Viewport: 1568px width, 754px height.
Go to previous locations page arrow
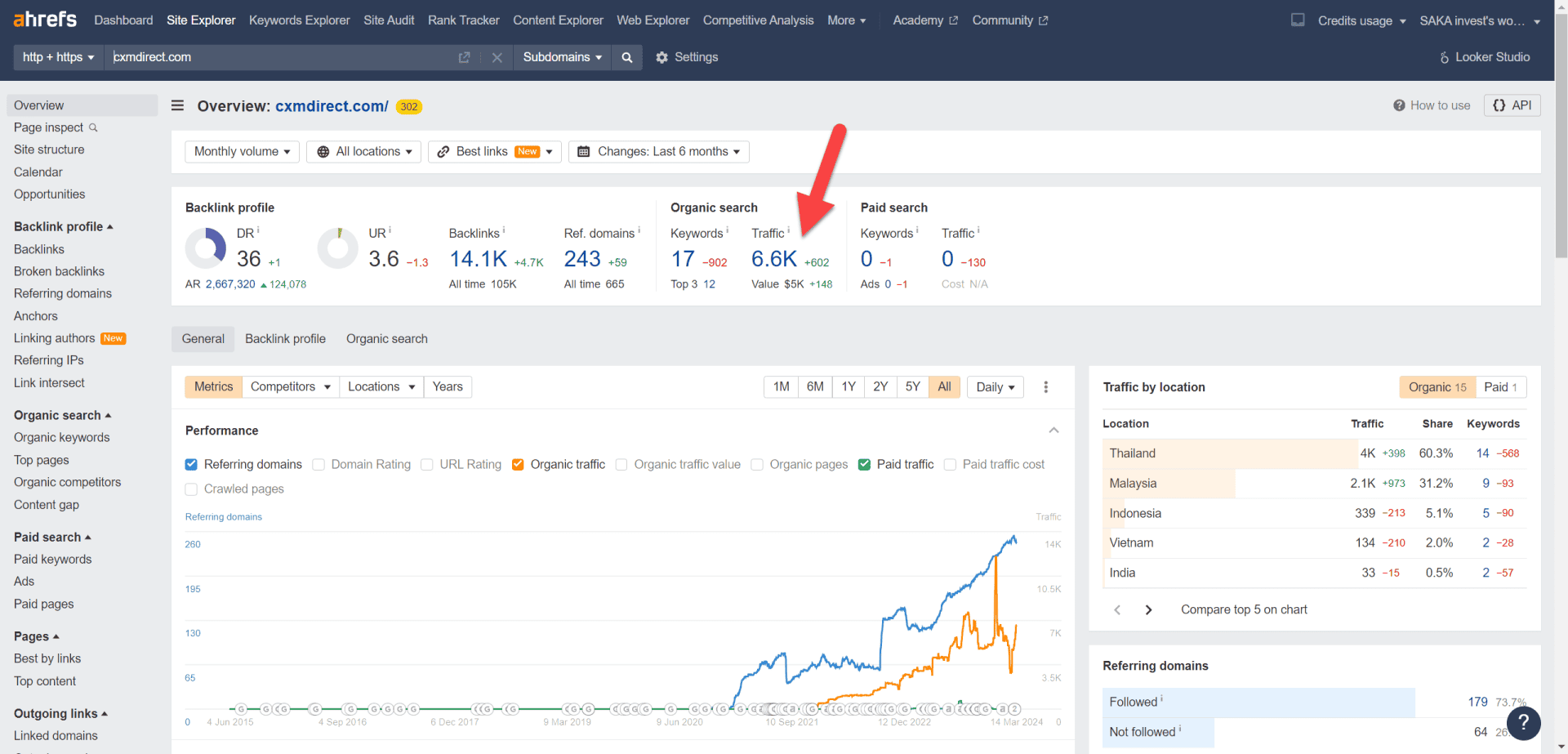coord(1117,610)
